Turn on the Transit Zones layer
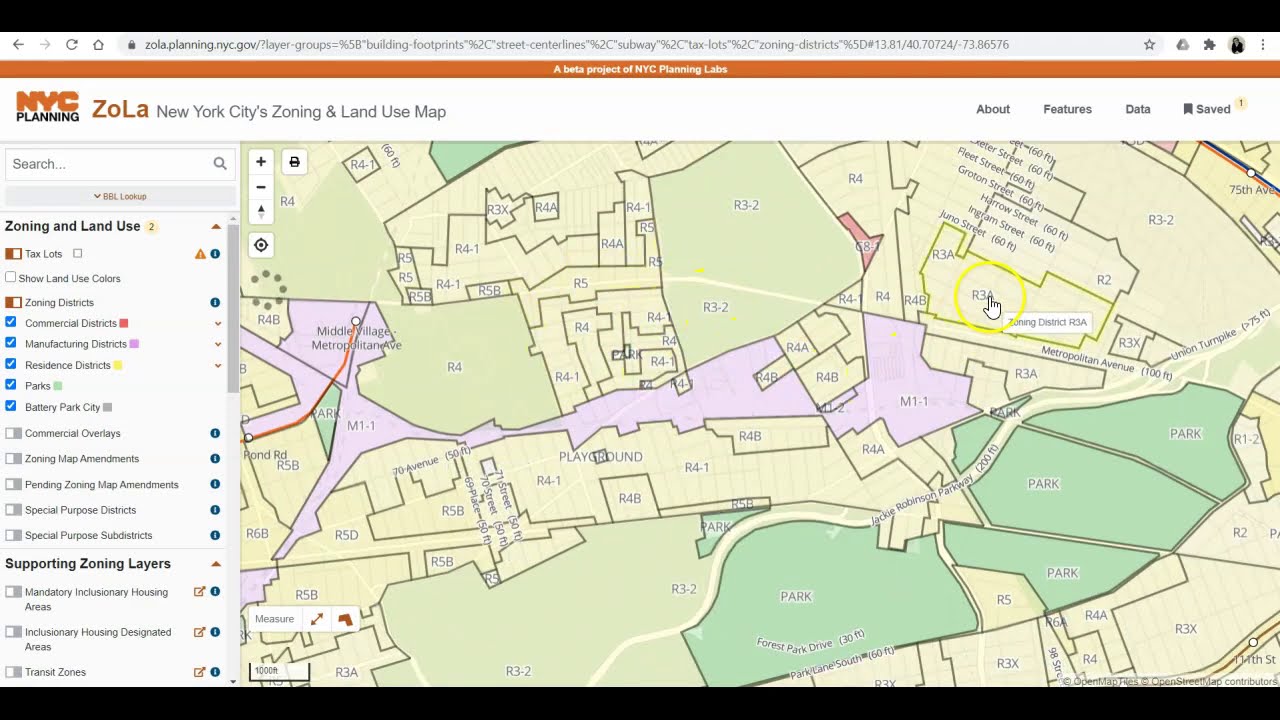1280x720 pixels. point(13,672)
